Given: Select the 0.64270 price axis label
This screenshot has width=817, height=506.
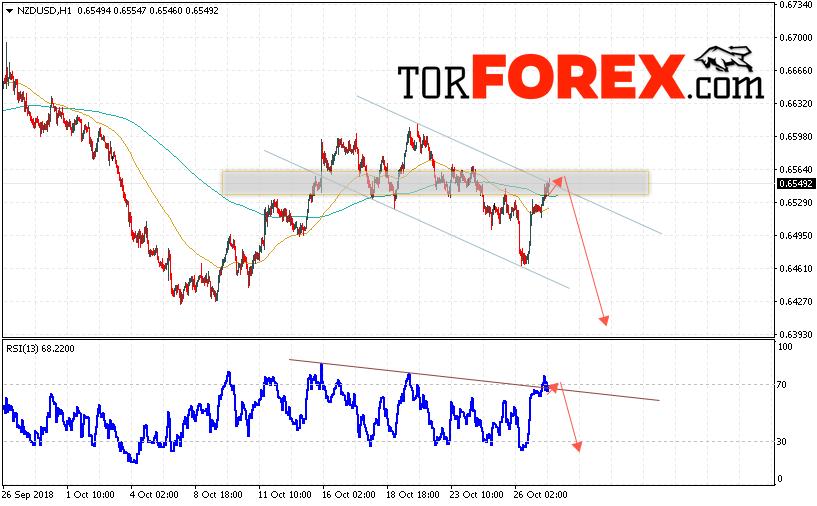Looking at the screenshot, I should (x=796, y=301).
